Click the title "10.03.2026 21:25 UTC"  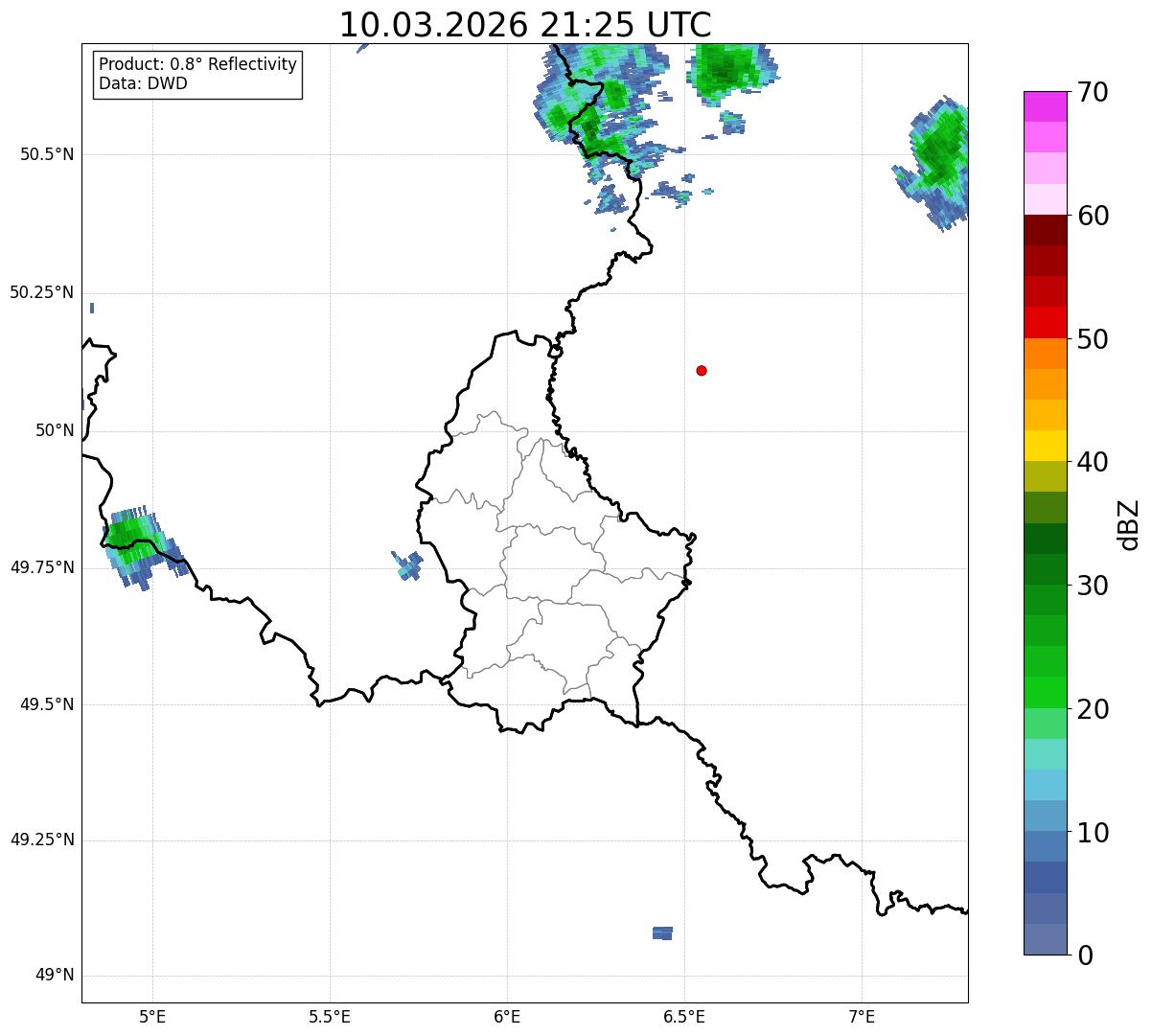click(x=525, y=24)
